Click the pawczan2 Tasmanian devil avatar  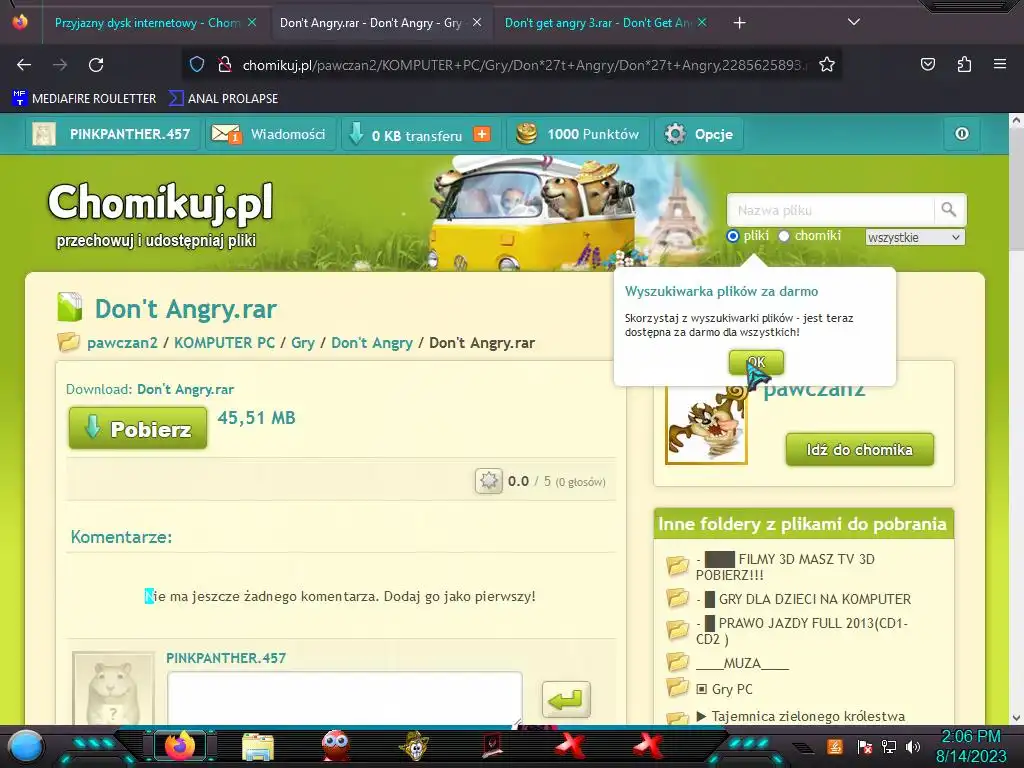(x=706, y=423)
